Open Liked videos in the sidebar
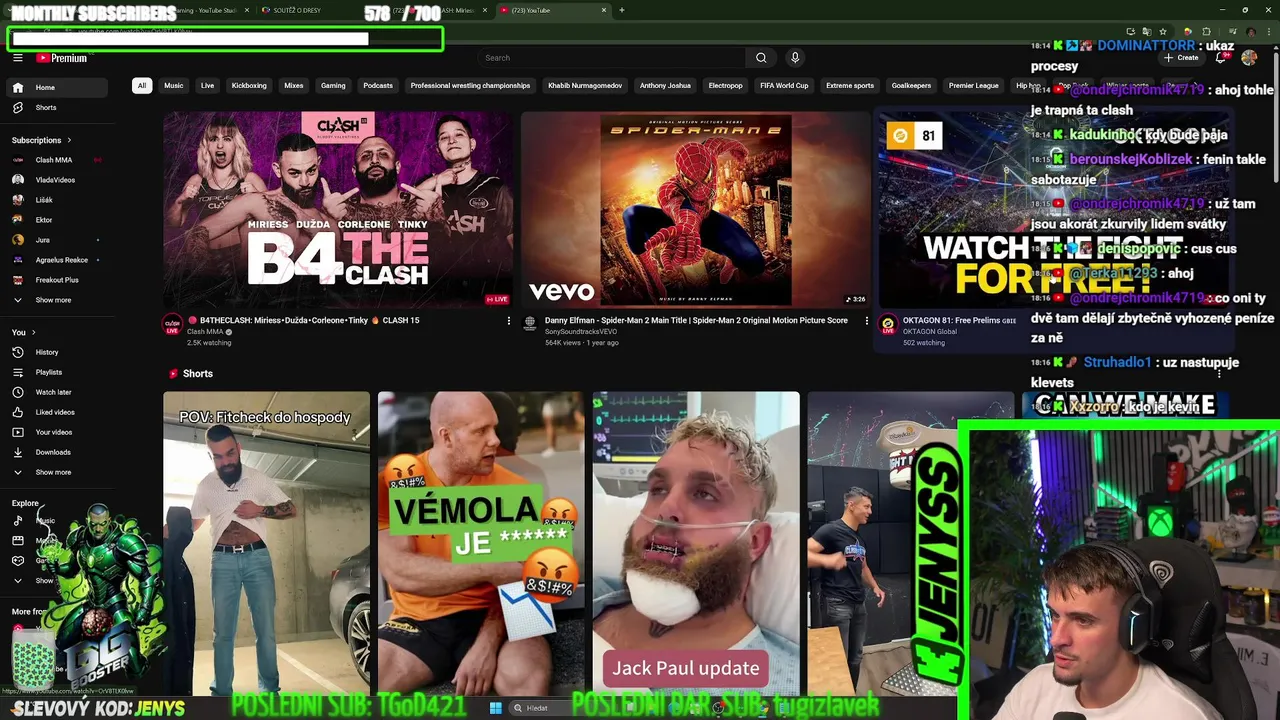Image resolution: width=1280 pixels, height=720 pixels. [58, 412]
